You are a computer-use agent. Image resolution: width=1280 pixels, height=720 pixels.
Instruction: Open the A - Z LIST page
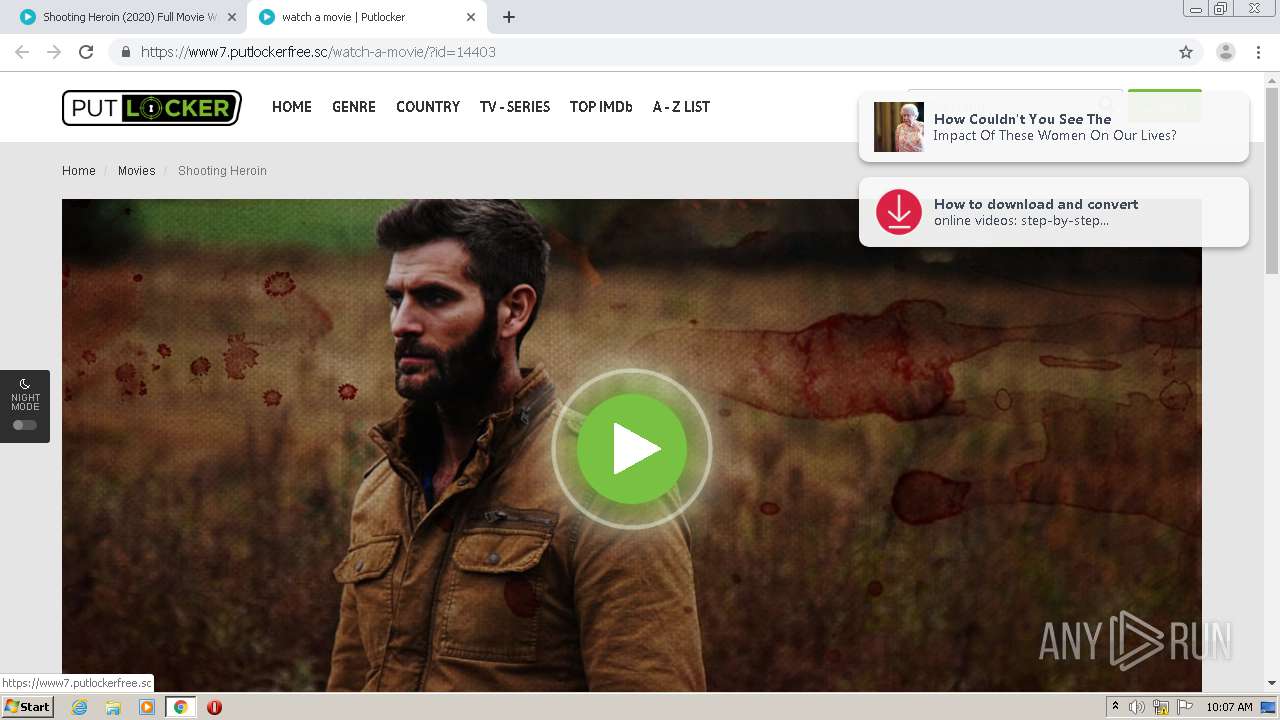click(681, 107)
